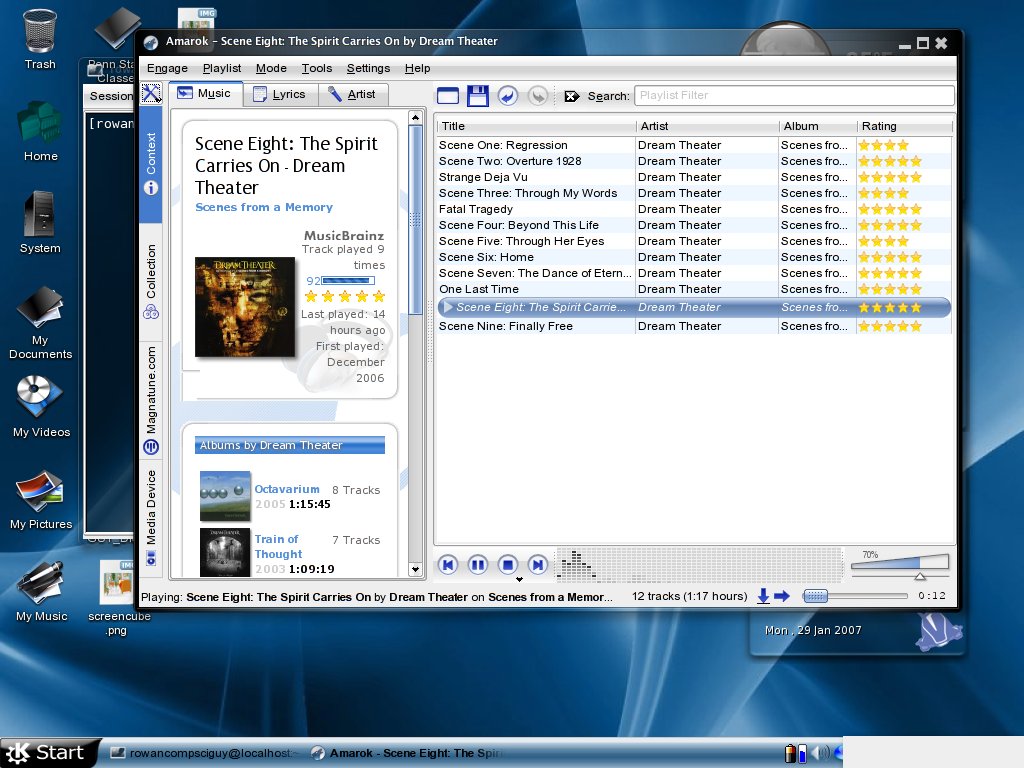
Task: Adjust the 70% volume slider
Action: [x=900, y=566]
